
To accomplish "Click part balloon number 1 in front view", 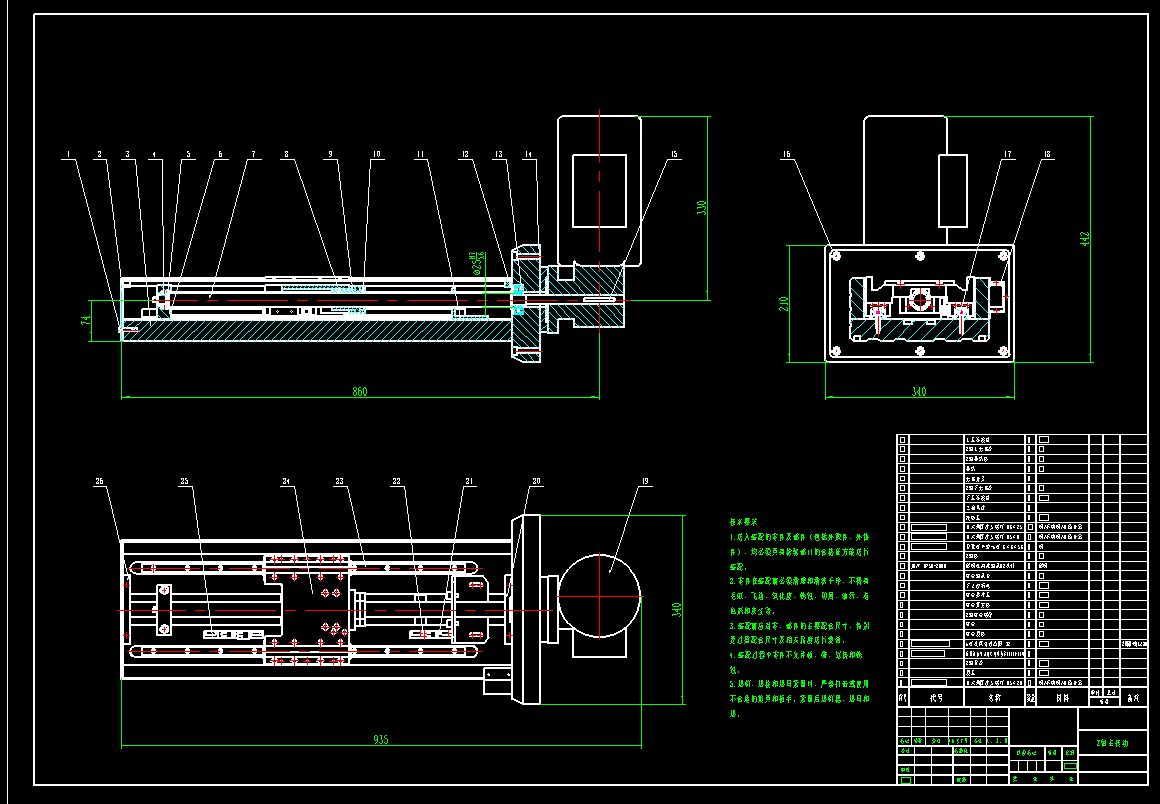I will (x=69, y=155).
